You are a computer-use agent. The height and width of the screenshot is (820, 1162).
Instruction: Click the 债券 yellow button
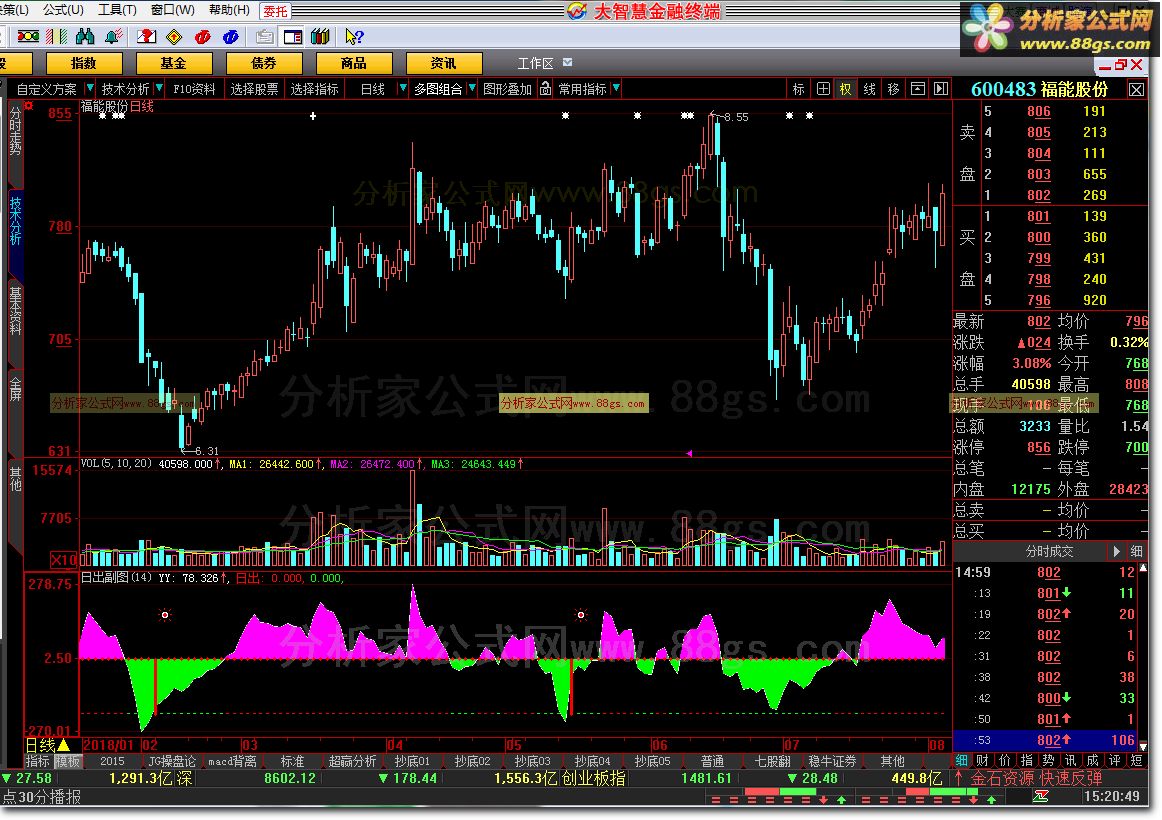(x=263, y=63)
